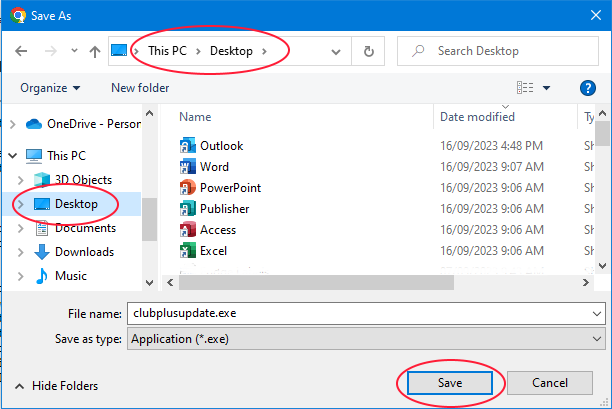Screen dimensions: 612x409
Task: Open the Help question mark icon
Action: coord(588,88)
